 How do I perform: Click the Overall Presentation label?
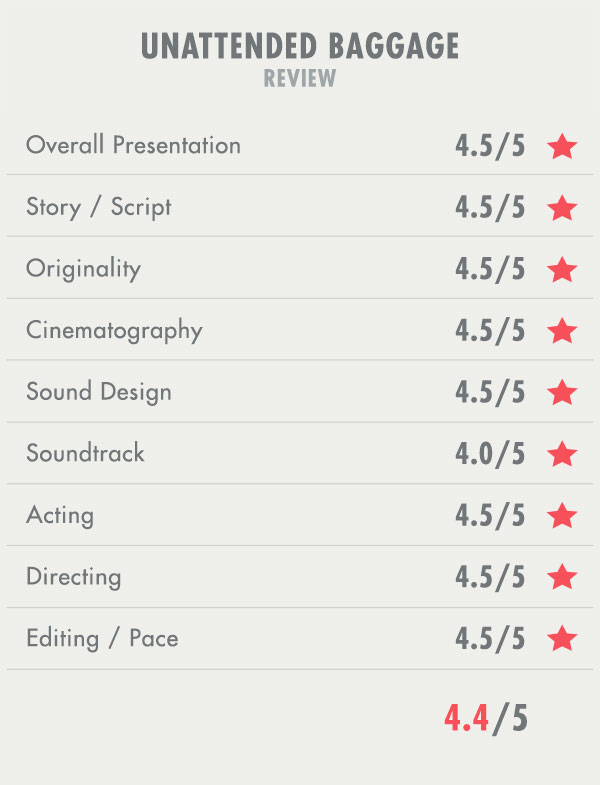(133, 146)
